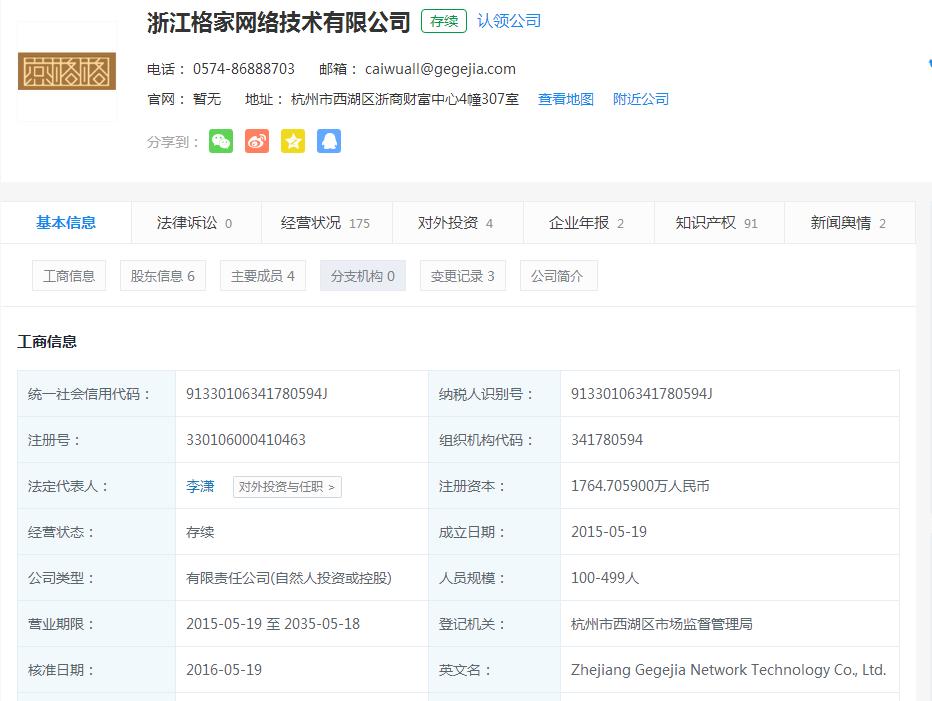Open the 股东信息 shareholder section
The image size is (932, 701).
pyautogui.click(x=162, y=275)
